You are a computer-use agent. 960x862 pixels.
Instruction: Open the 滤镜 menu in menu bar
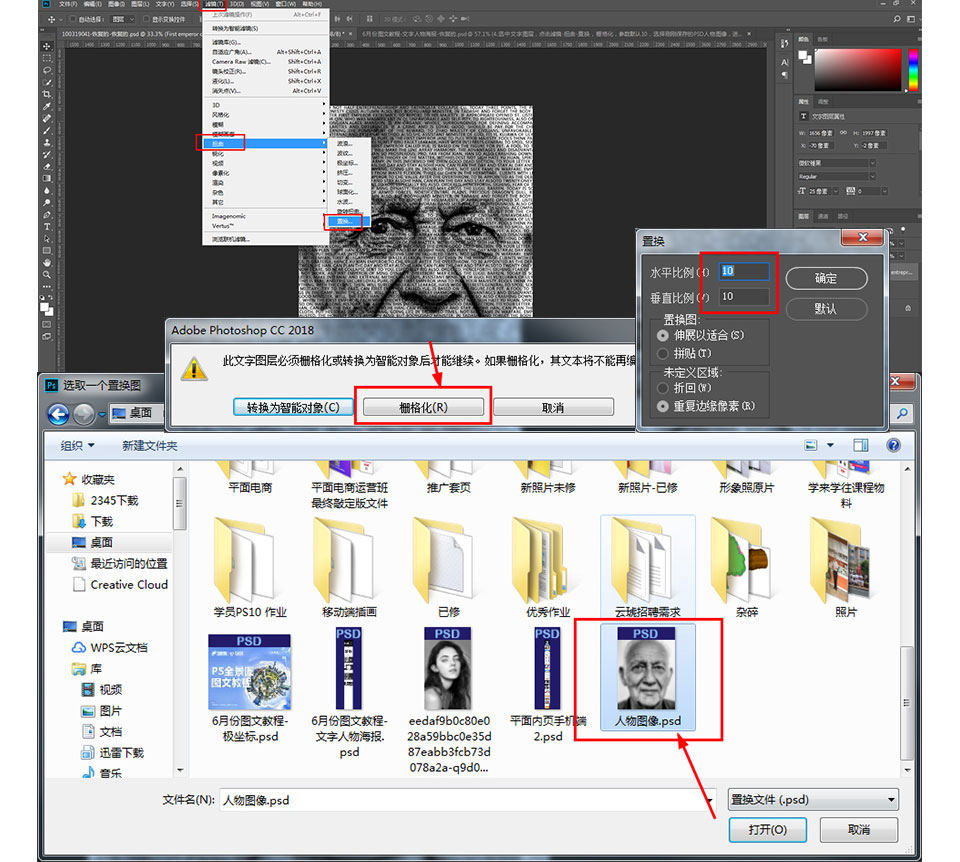[213, 4]
